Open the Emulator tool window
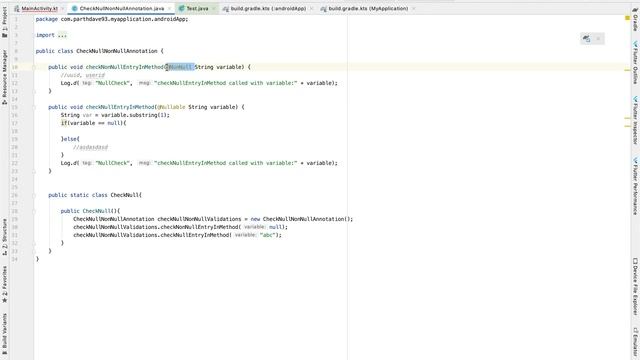This screenshot has height=360, width=640. [635, 343]
